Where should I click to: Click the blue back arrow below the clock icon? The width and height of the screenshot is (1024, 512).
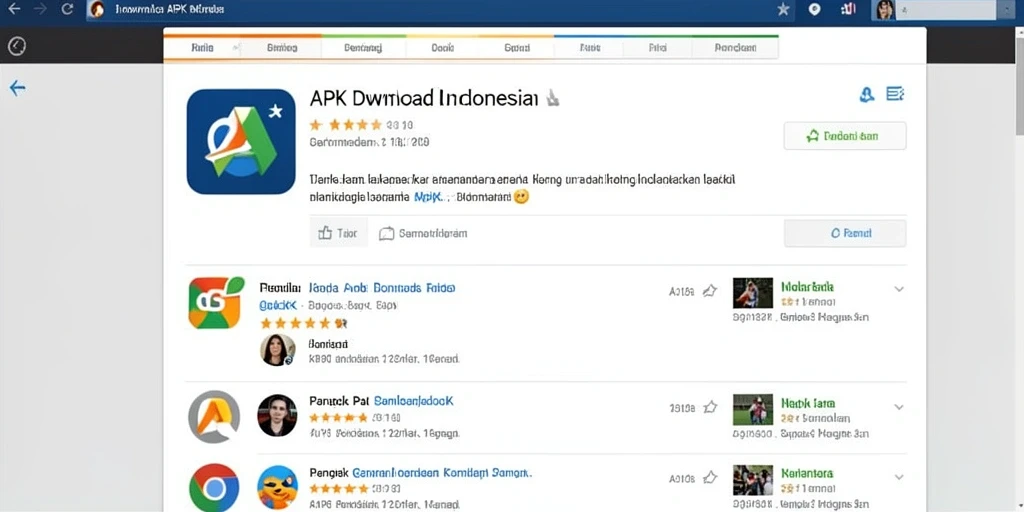(17, 88)
